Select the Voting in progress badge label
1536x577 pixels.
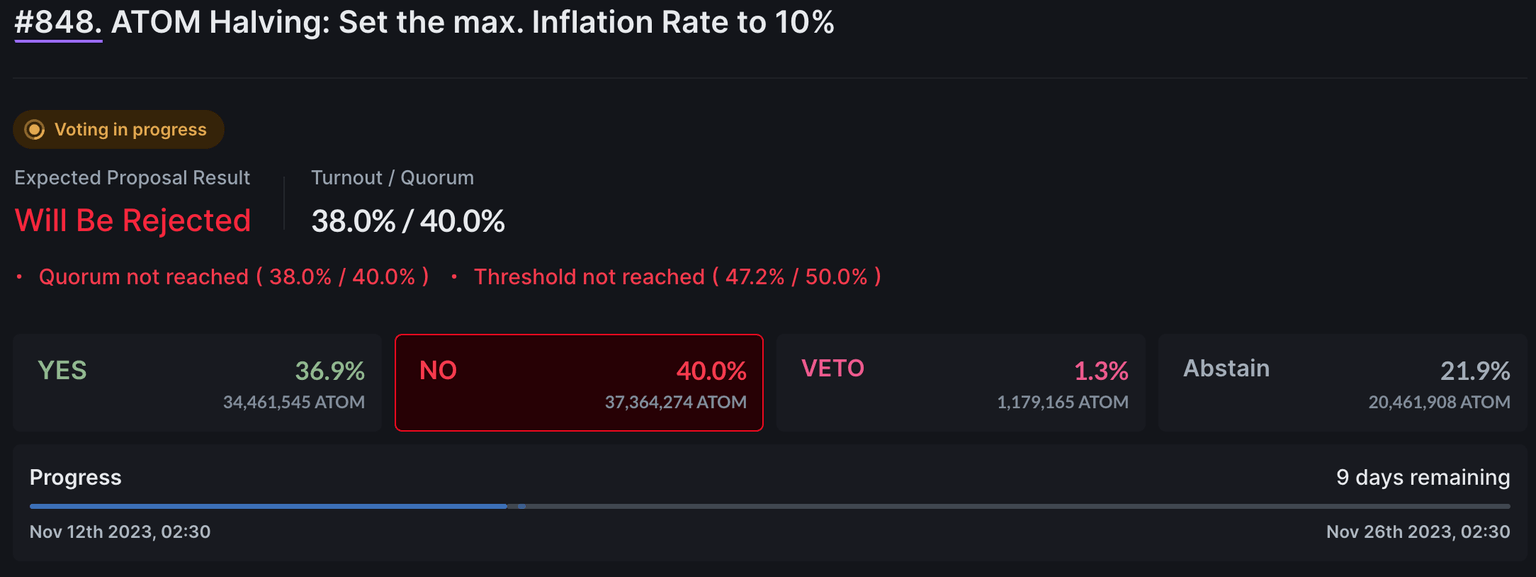130,130
